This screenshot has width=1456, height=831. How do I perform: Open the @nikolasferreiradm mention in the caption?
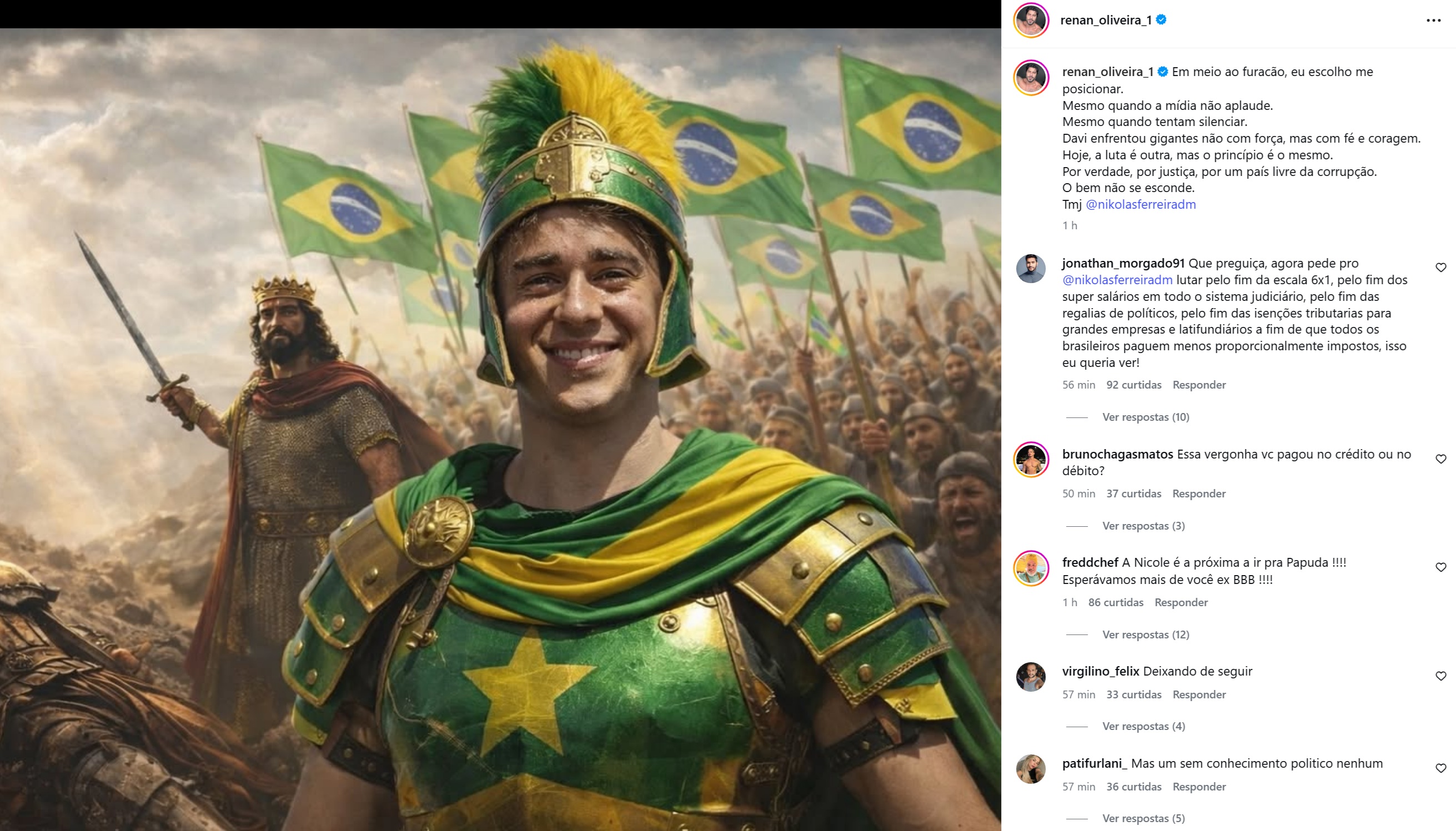(1140, 204)
